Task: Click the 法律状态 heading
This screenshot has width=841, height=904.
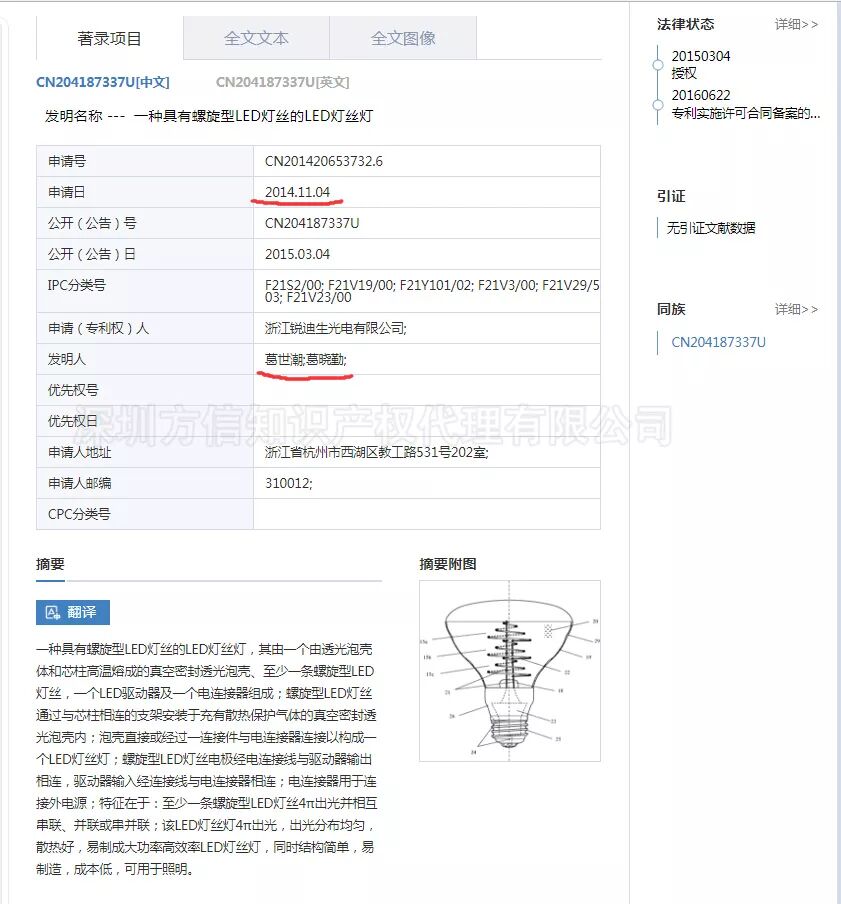Action: click(685, 24)
